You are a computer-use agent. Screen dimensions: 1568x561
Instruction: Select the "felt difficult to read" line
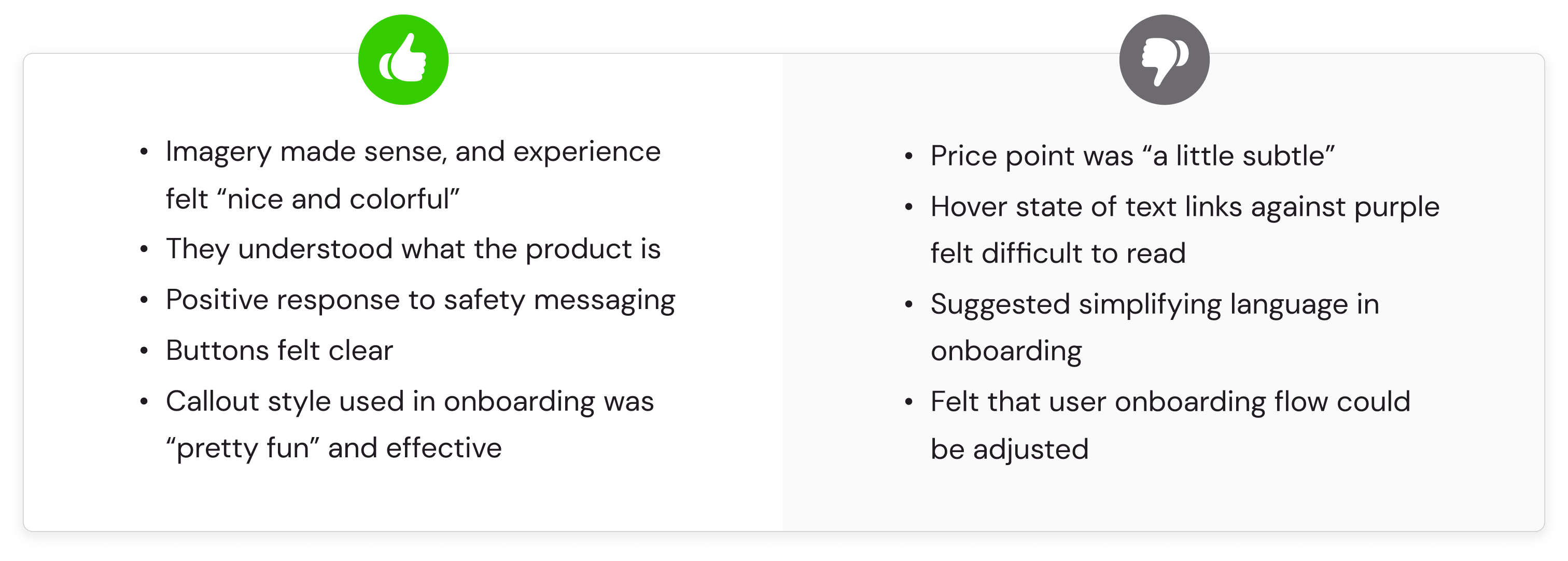click(x=1058, y=254)
